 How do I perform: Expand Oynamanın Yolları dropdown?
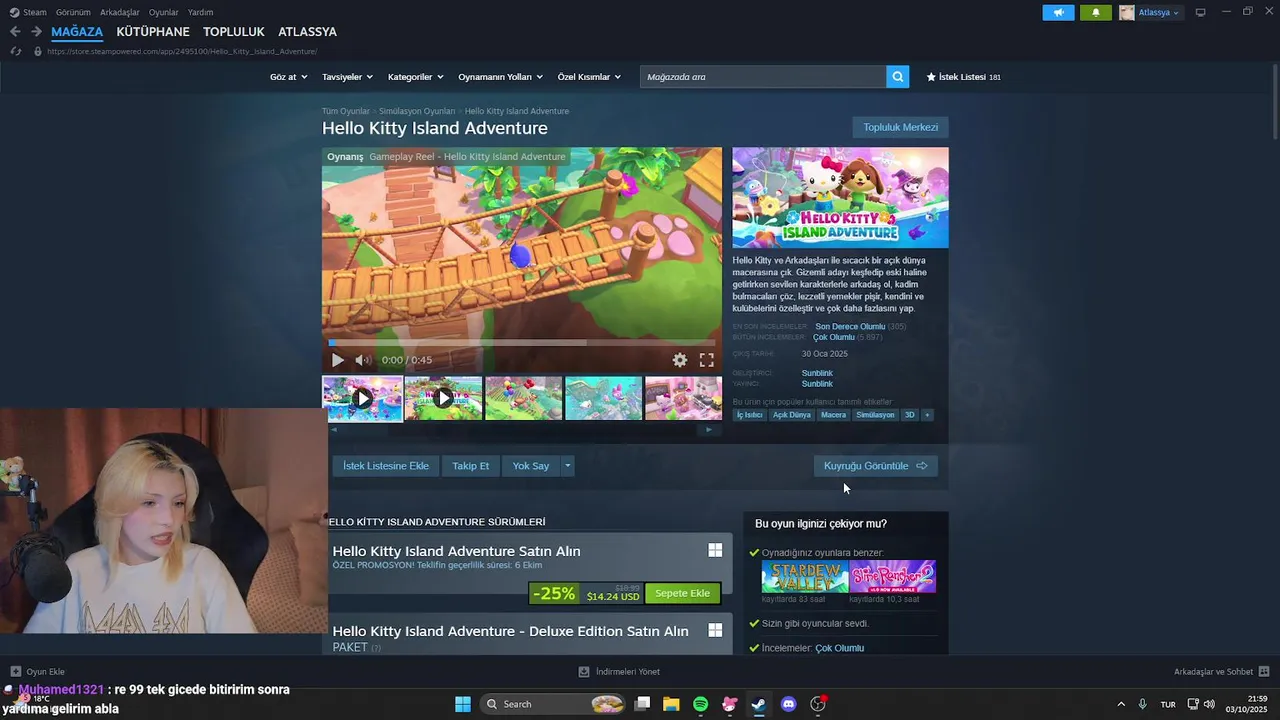500,77
